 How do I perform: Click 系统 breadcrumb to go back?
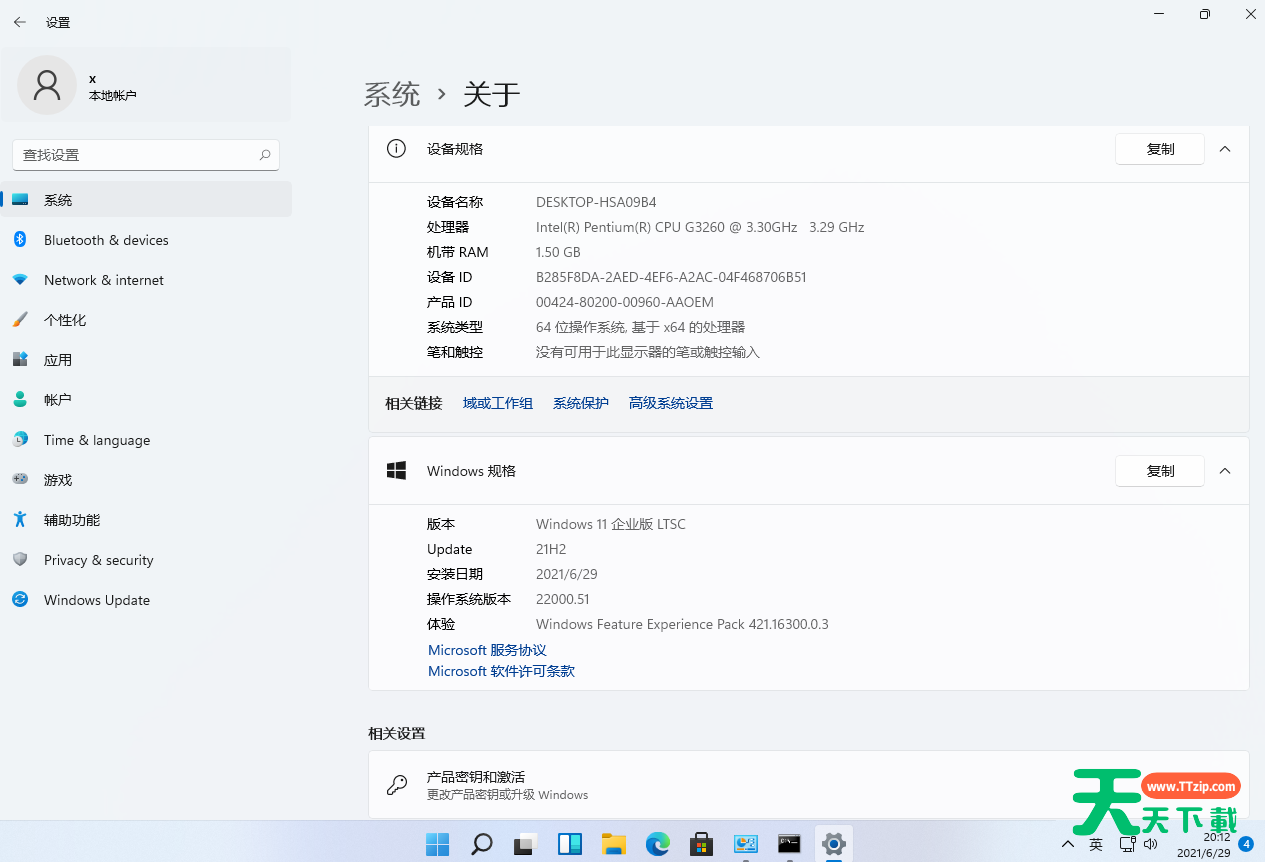coord(393,94)
